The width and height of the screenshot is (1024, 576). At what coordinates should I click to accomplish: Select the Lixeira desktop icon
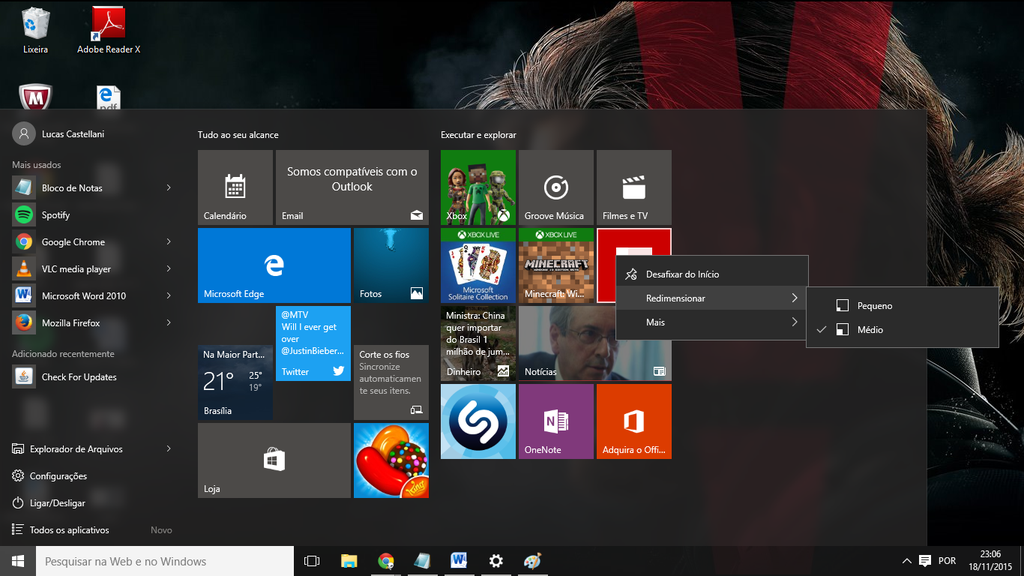(35, 31)
